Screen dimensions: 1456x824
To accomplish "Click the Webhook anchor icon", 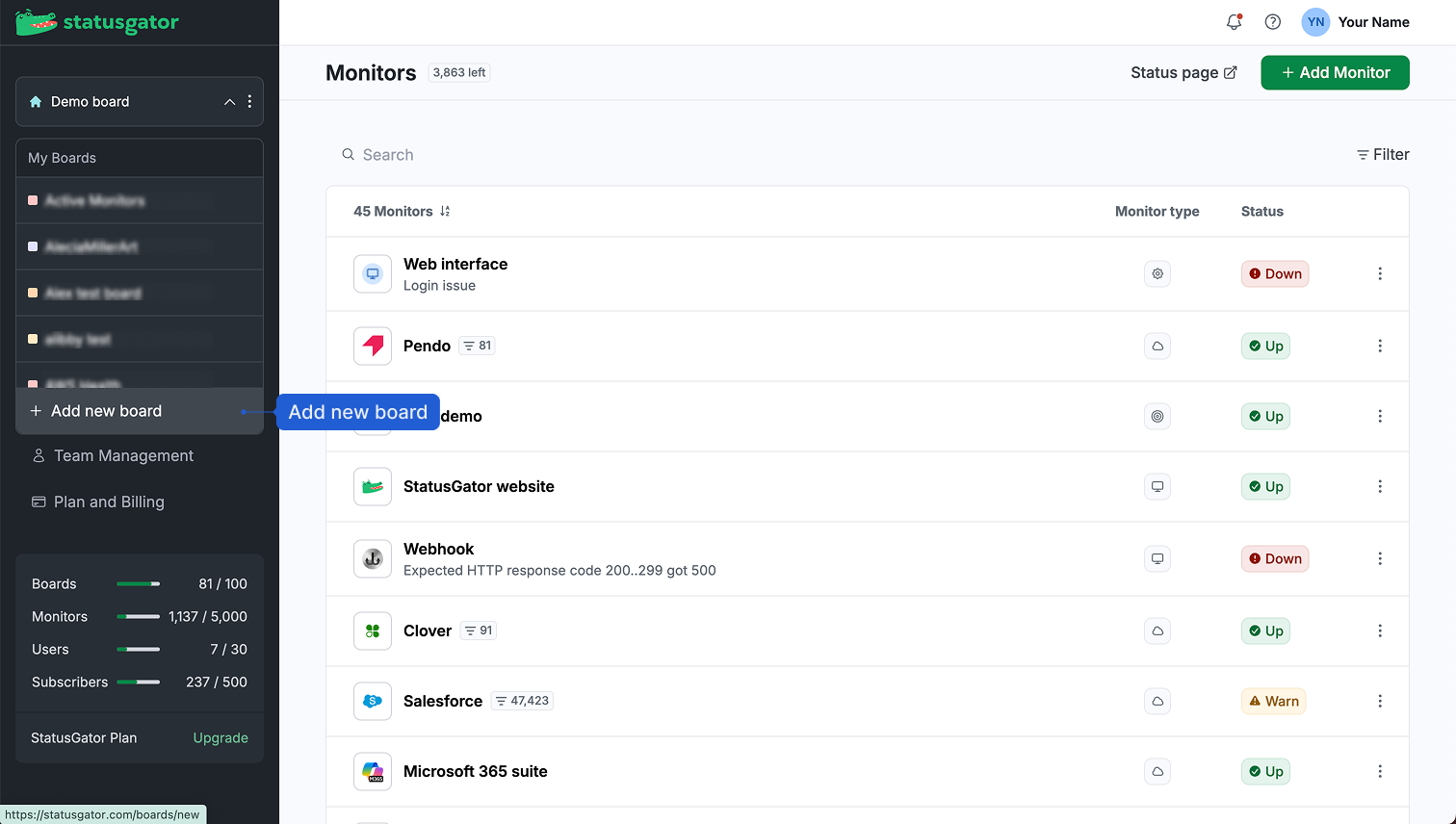I will (373, 558).
